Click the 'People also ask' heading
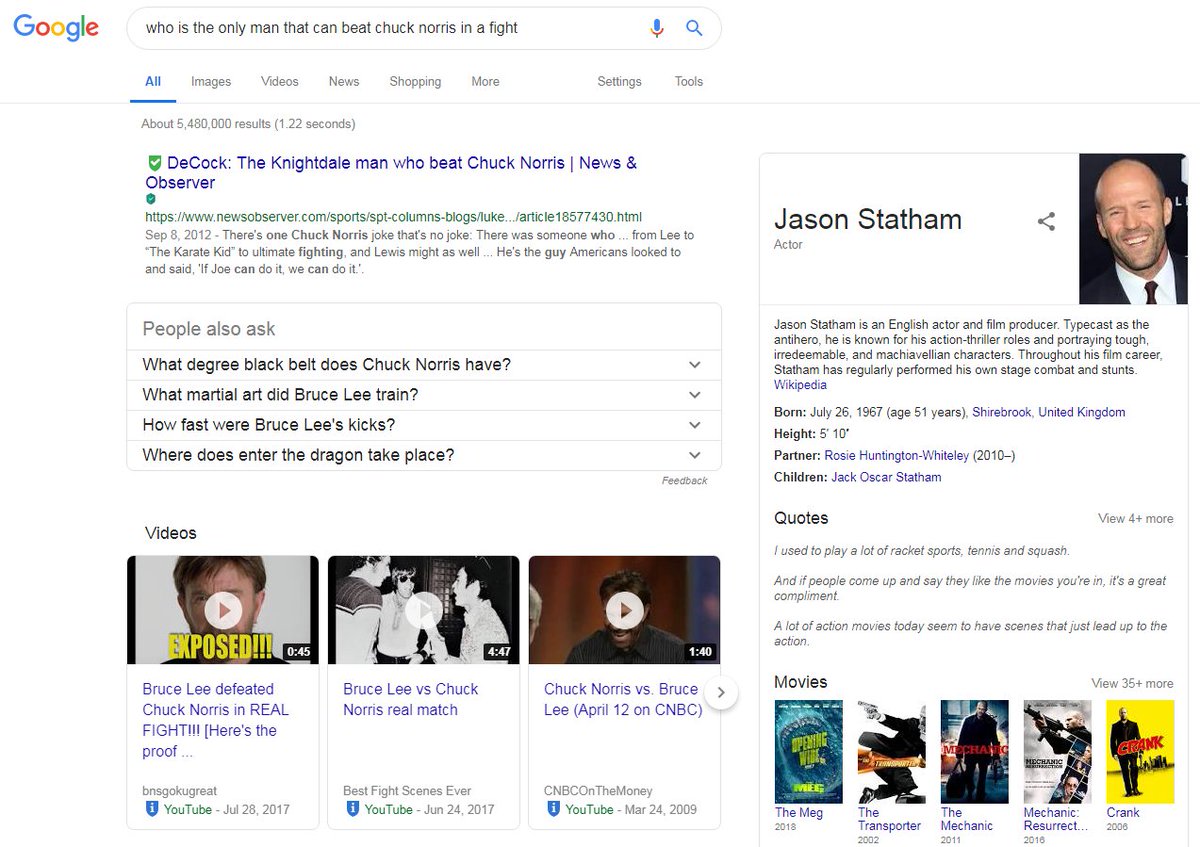The width and height of the screenshot is (1200, 847). (209, 329)
